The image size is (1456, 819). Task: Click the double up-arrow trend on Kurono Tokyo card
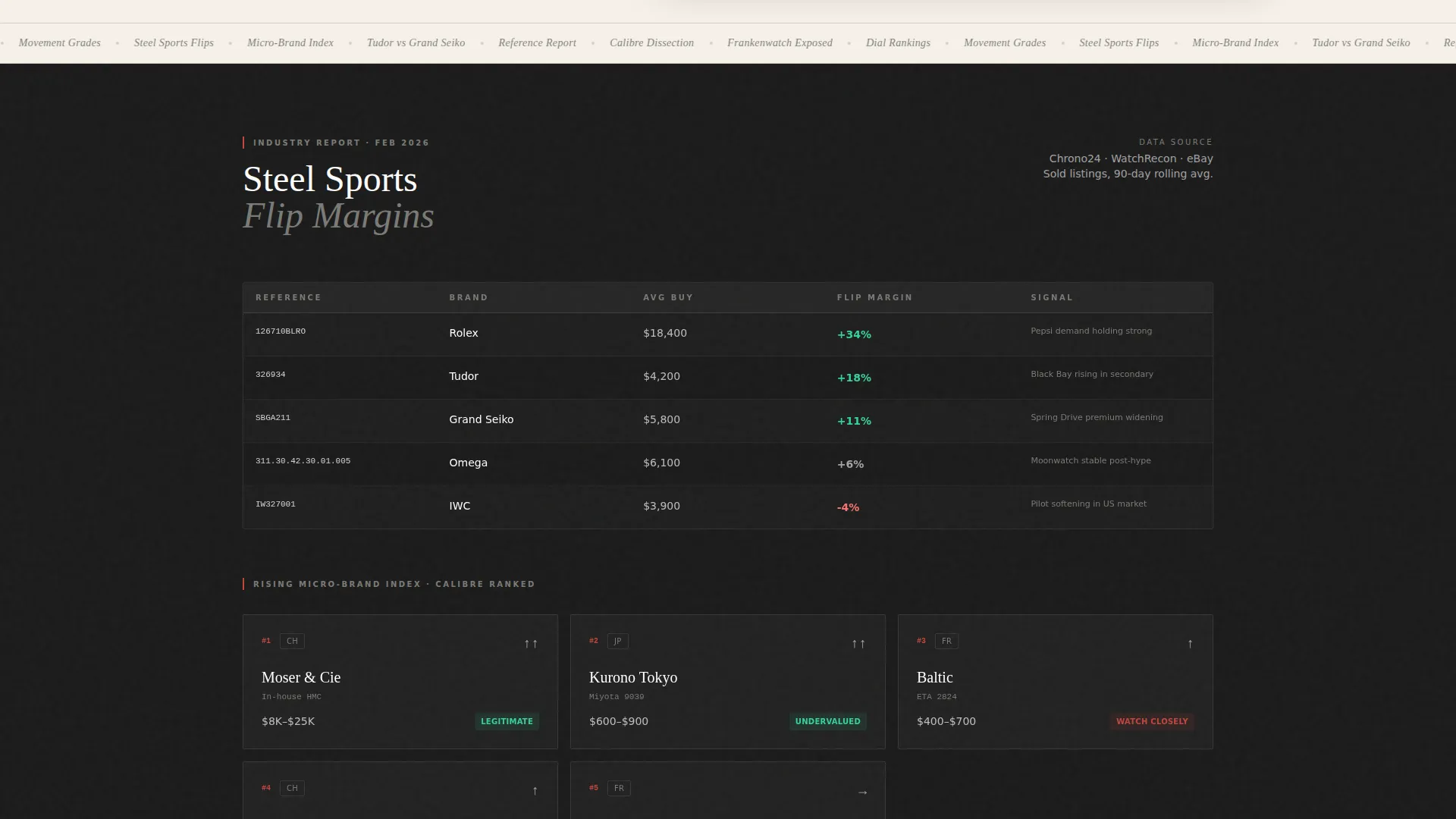point(858,644)
